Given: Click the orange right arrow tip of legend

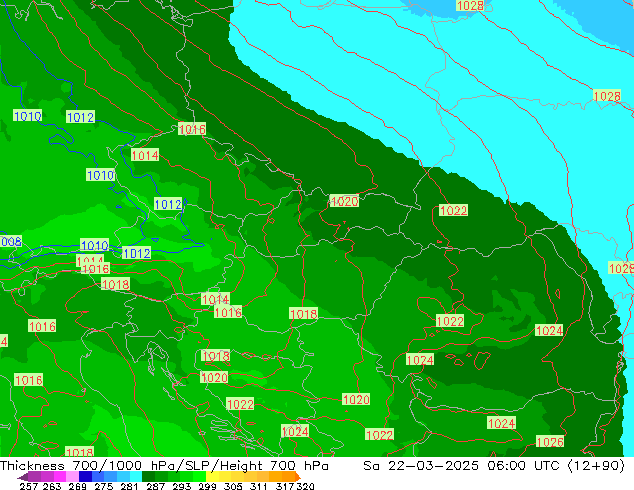Looking at the screenshot, I should pyautogui.click(x=298, y=477).
